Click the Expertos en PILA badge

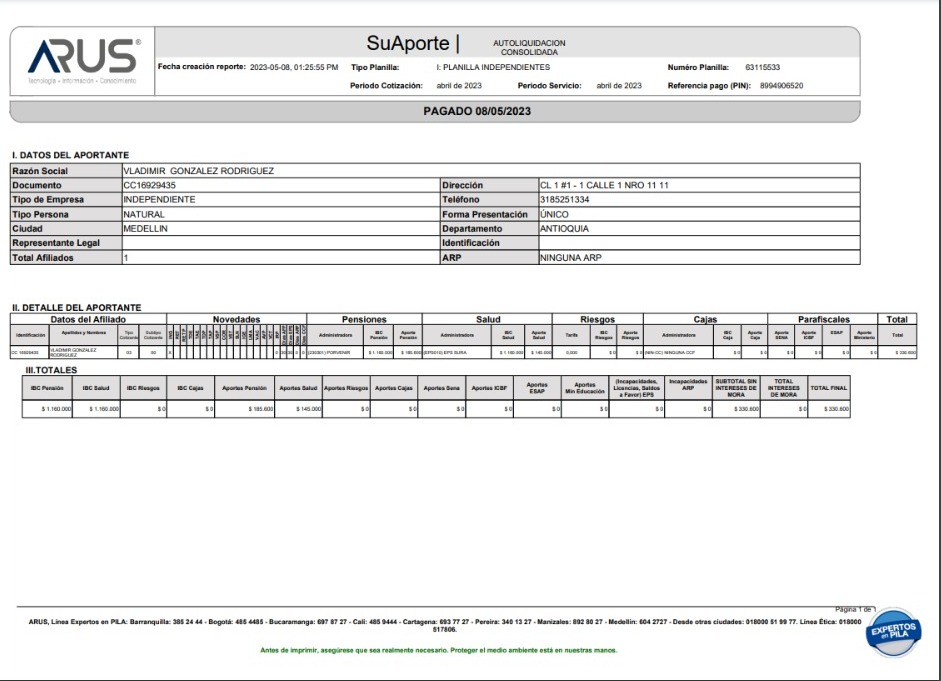(892, 632)
